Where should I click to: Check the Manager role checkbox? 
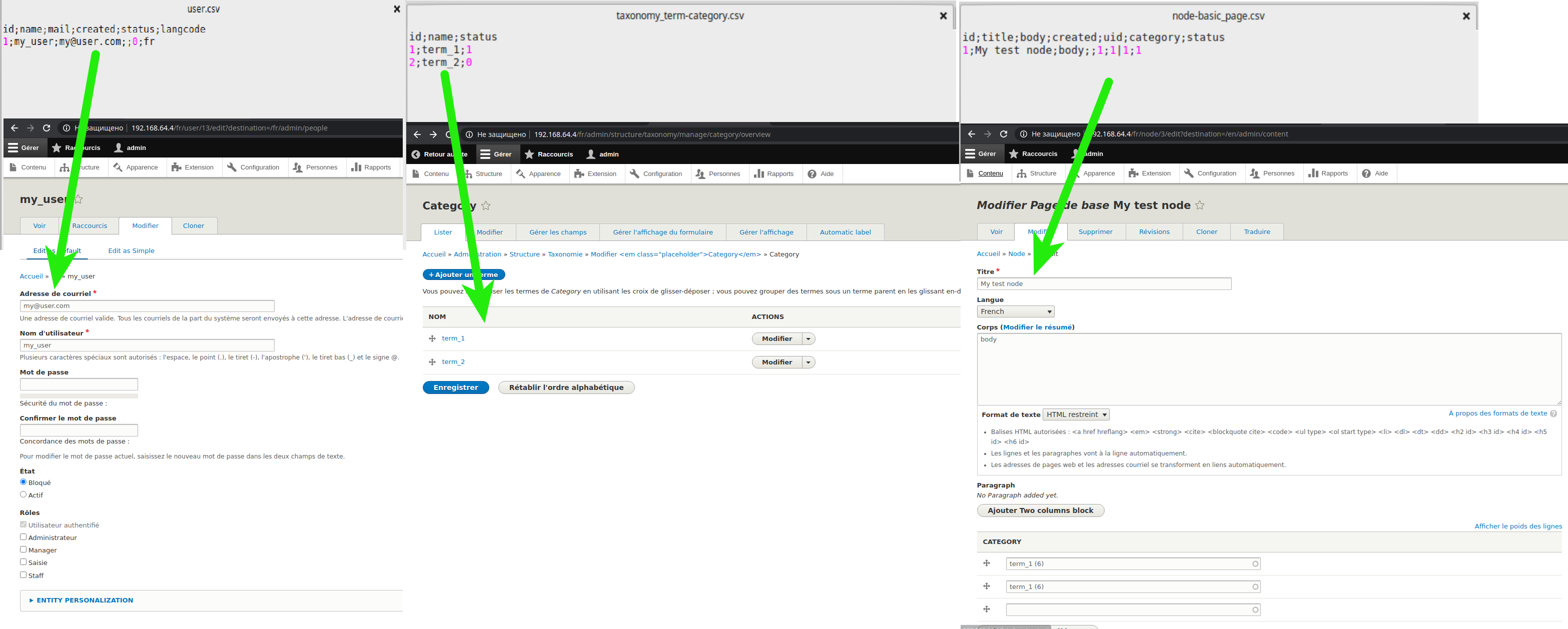[x=23, y=549]
